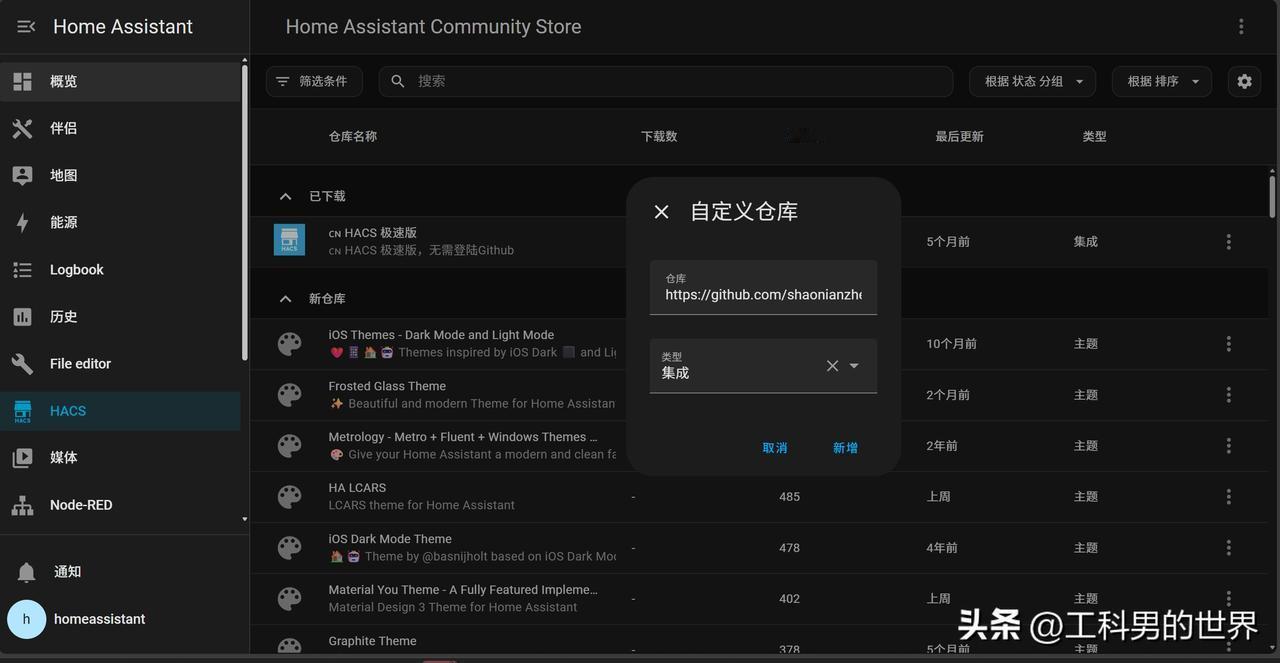Sort by the 仓库名称 column header

tap(353, 136)
